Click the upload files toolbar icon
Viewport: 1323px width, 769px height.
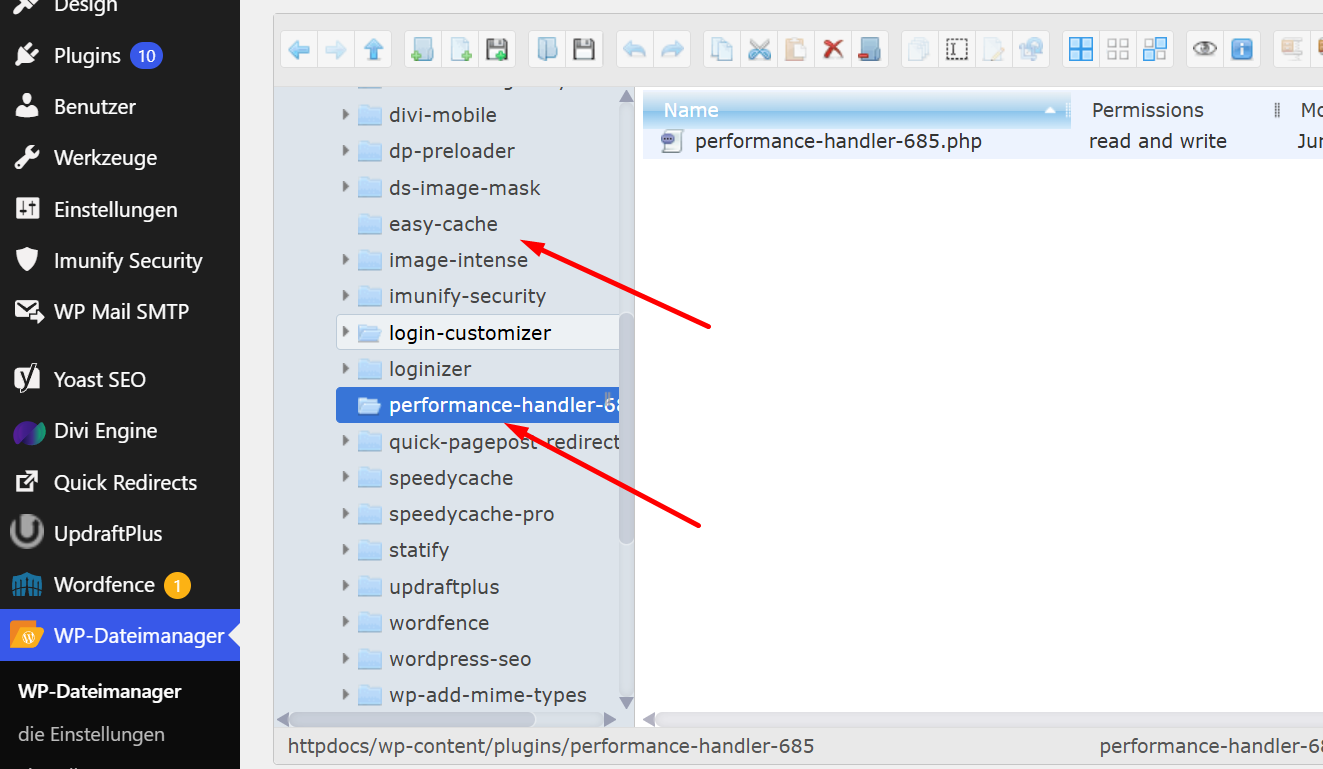[497, 49]
